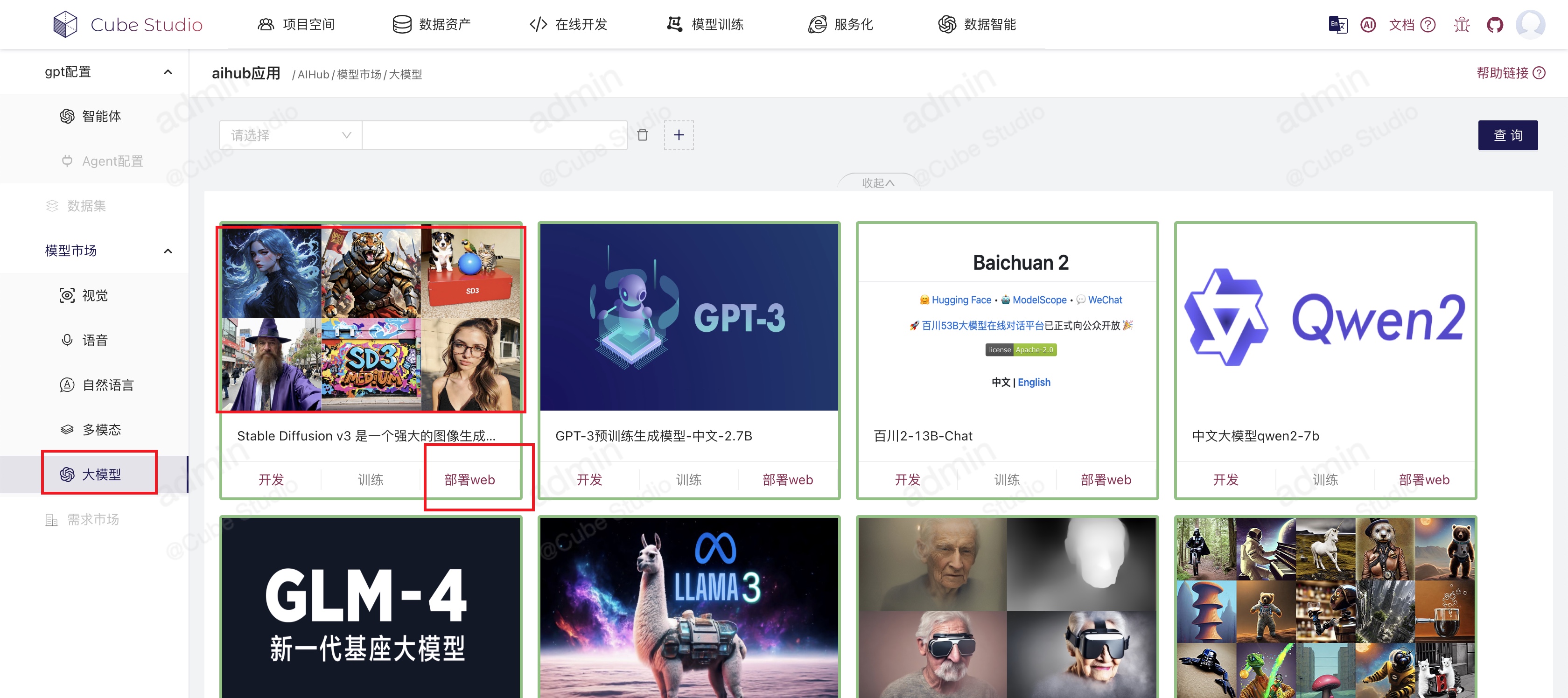Open the GitHub icon link
The height and width of the screenshot is (698, 1568).
(1494, 24)
